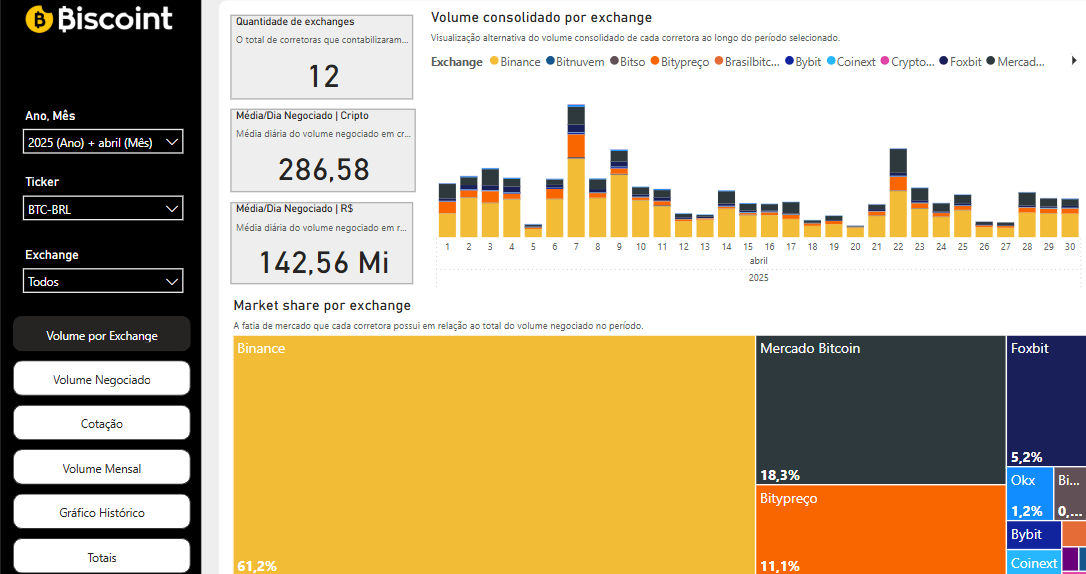Click the 142,56 Mi daily average value
The width and height of the screenshot is (1086, 574).
323,262
